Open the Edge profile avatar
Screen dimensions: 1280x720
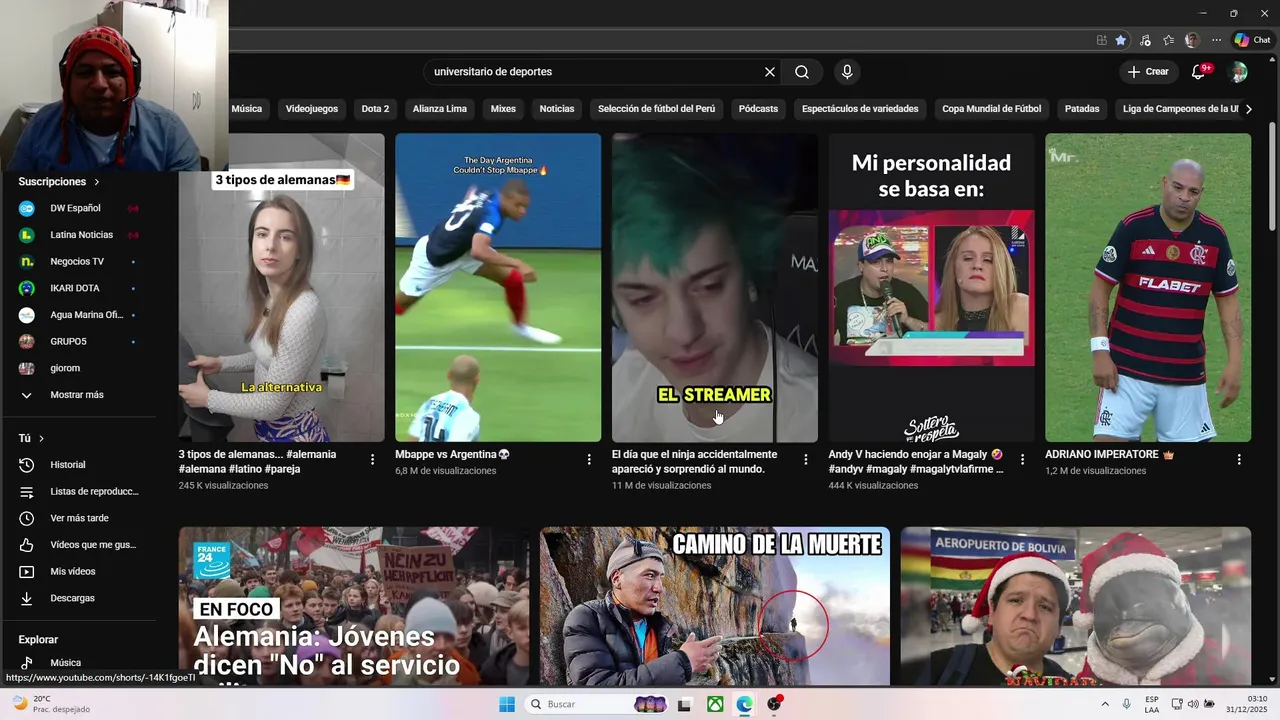[1192, 40]
